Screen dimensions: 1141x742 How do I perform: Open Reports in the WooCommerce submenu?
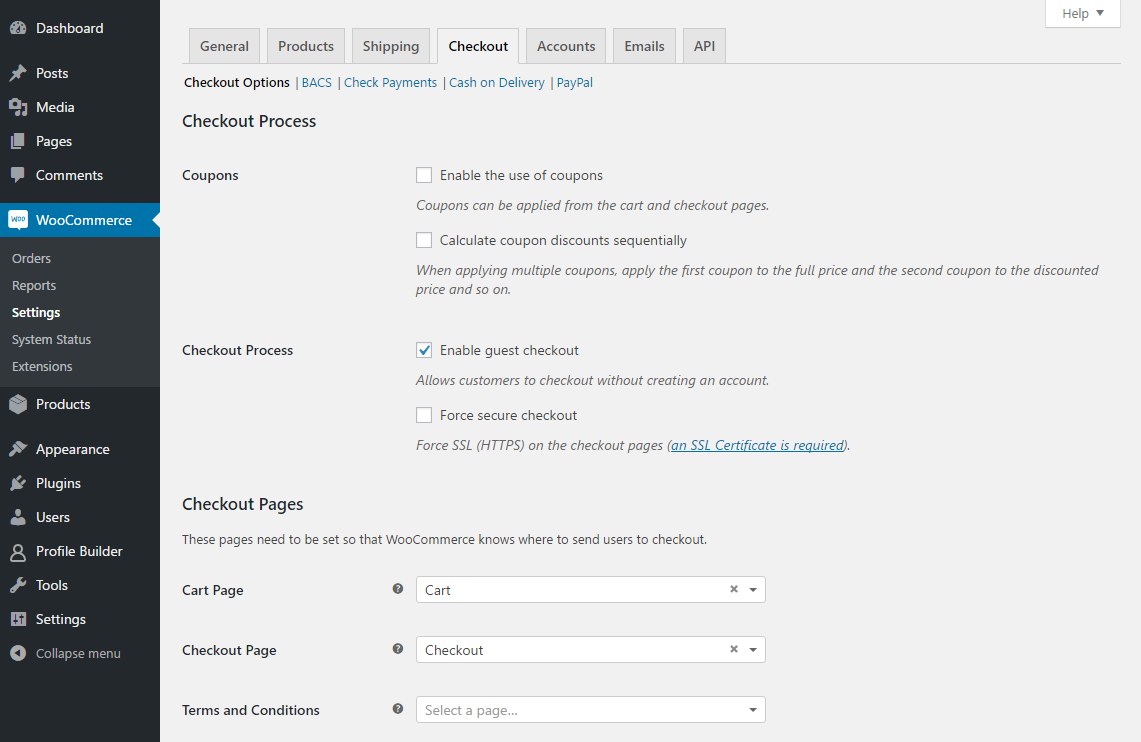(34, 285)
